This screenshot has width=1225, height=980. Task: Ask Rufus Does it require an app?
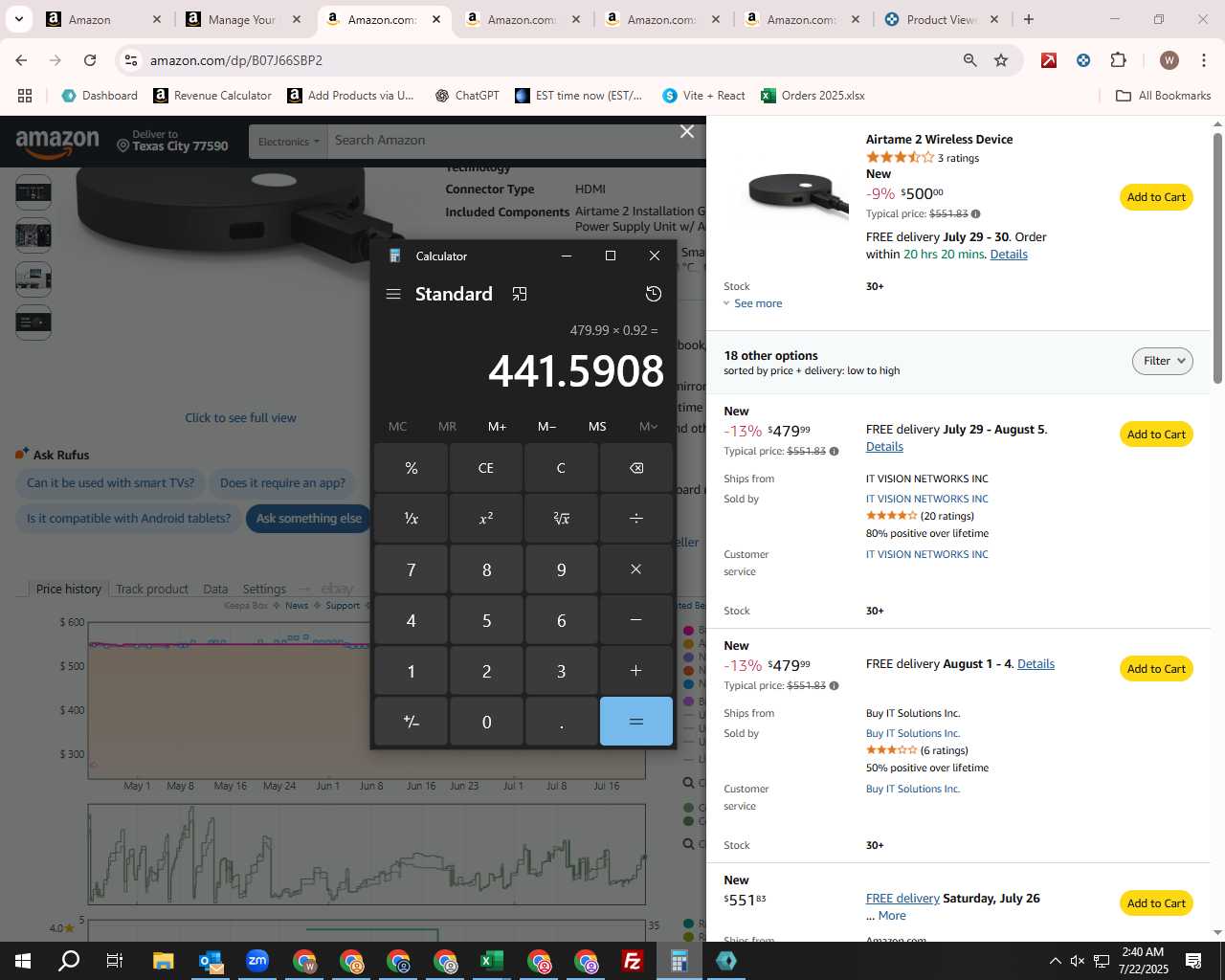tap(282, 483)
